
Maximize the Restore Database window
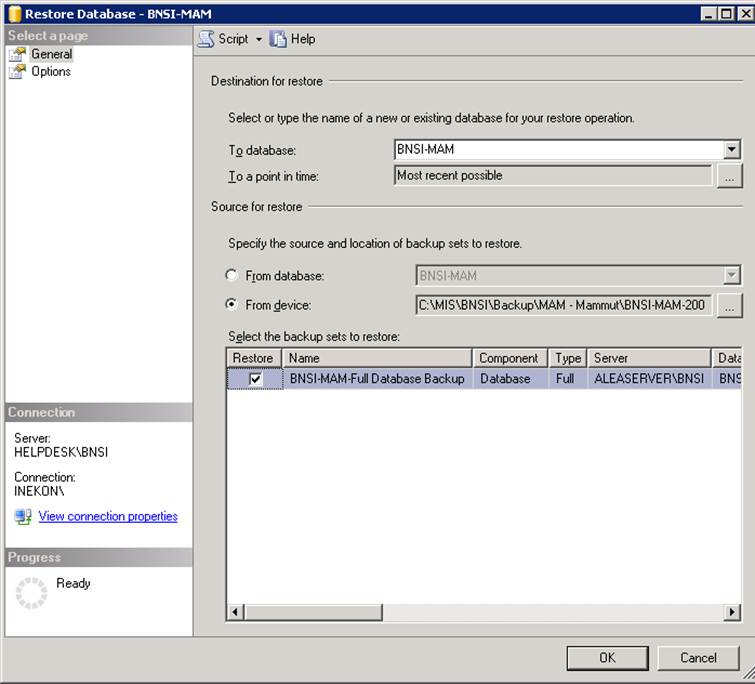pyautogui.click(x=726, y=14)
